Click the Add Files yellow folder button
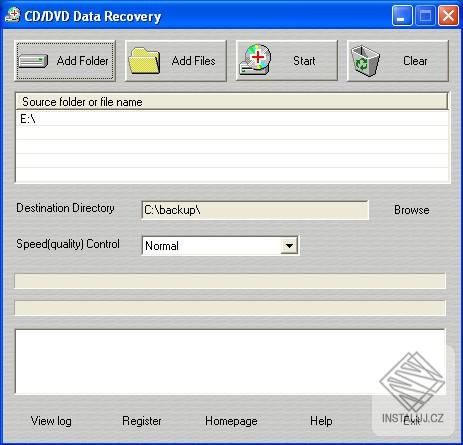Screen dimensions: 463x445 click(x=176, y=61)
